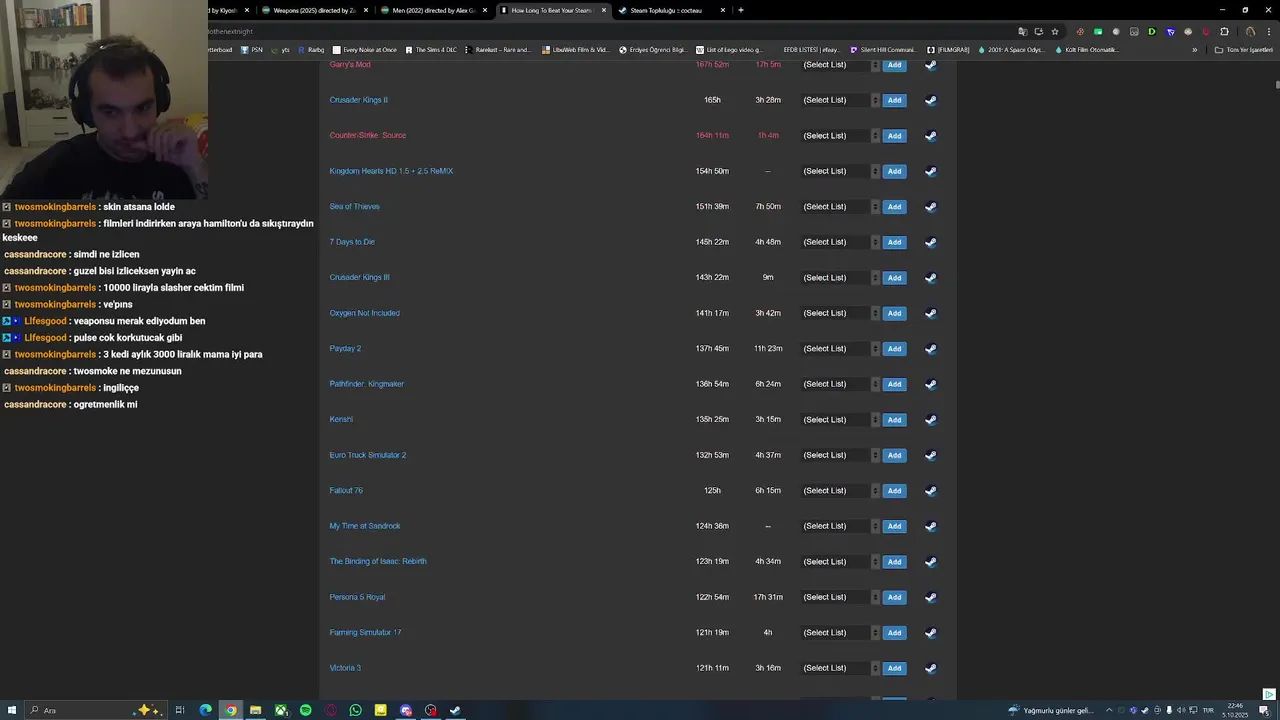This screenshot has width=1280, height=720.
Task: Switch to the Weapons (2025) tab
Action: point(314,10)
